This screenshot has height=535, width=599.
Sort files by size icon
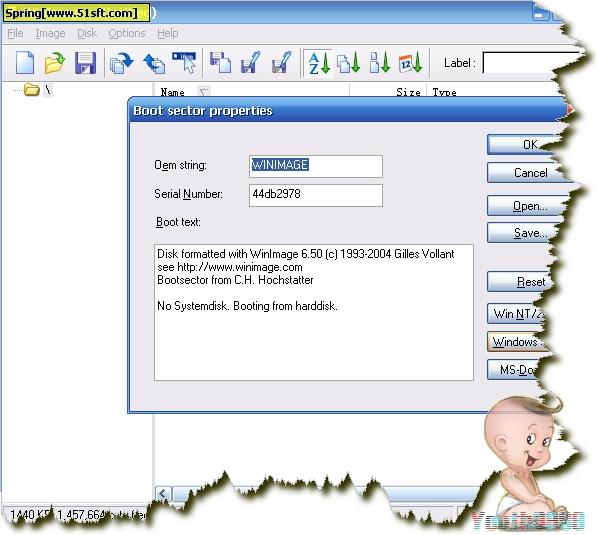point(380,63)
